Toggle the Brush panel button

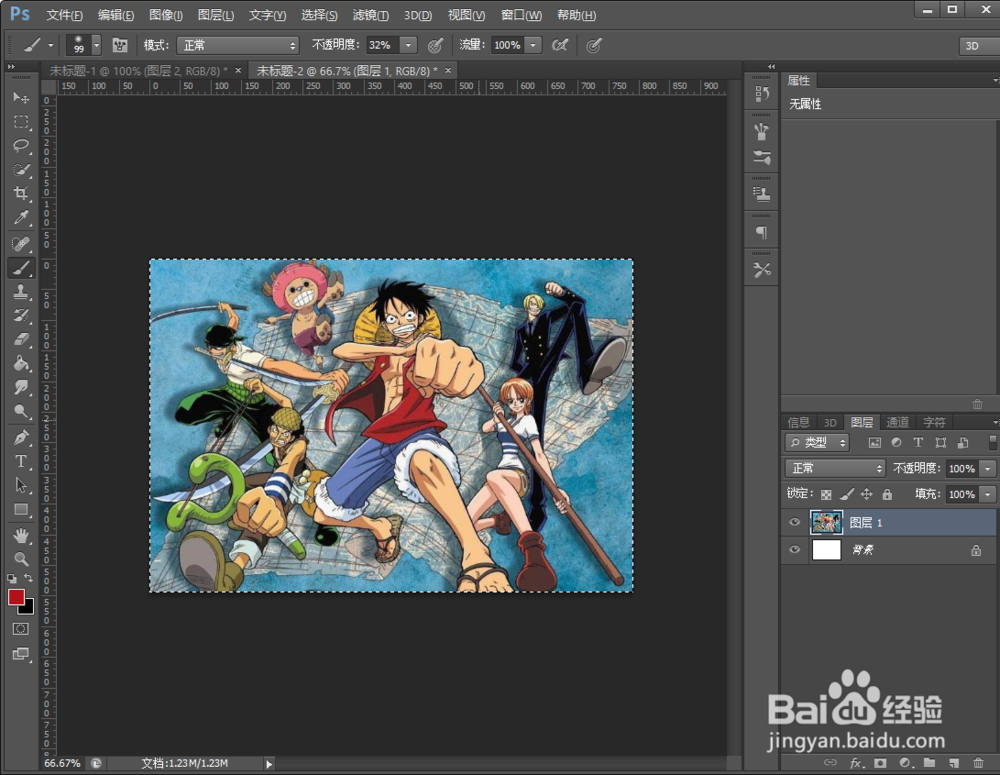(x=120, y=45)
